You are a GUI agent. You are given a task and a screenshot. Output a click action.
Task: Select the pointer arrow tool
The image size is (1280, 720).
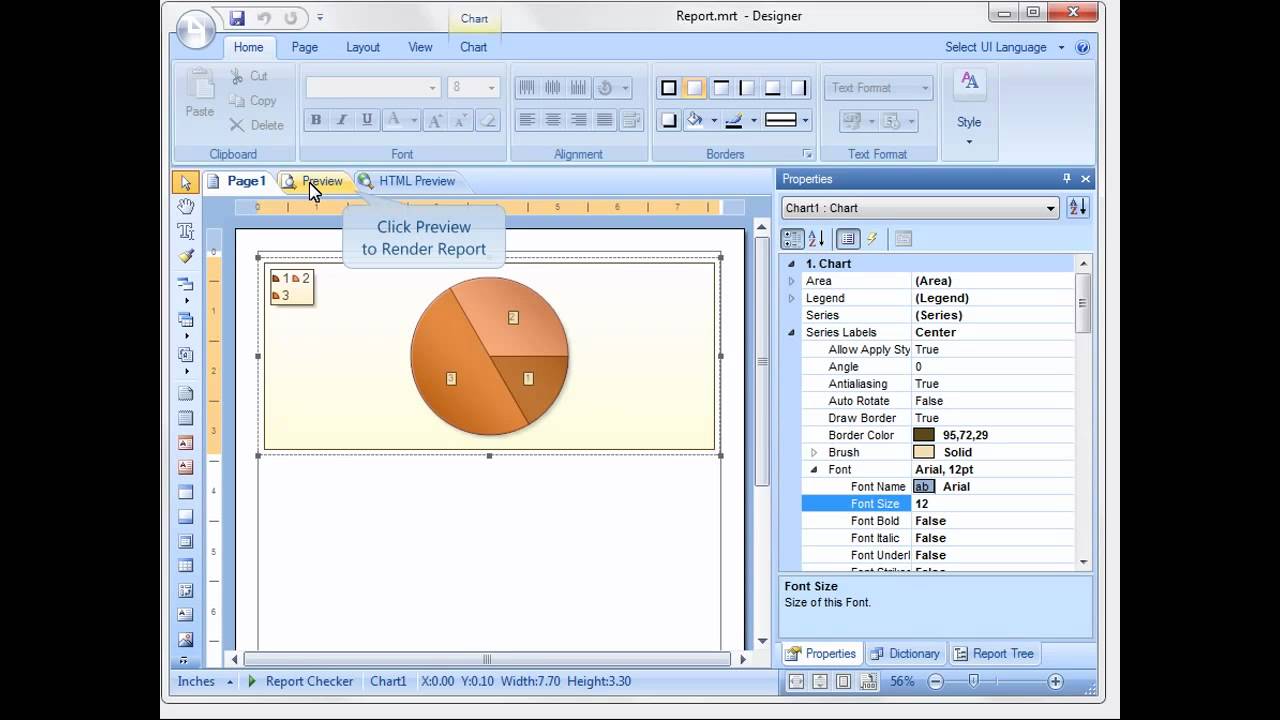185,182
